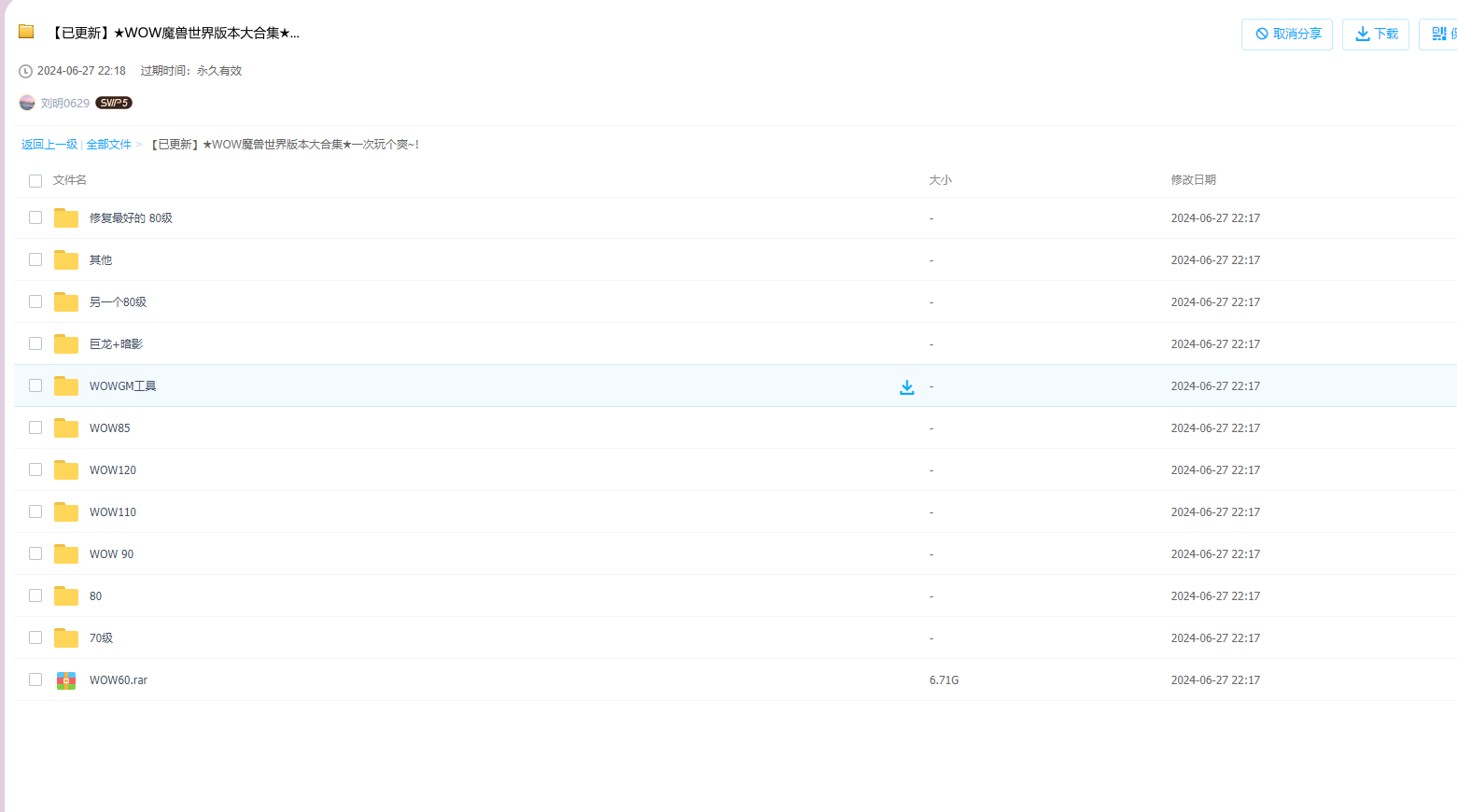Sort by the 修改日期 column header
The width and height of the screenshot is (1457, 812).
1194,180
